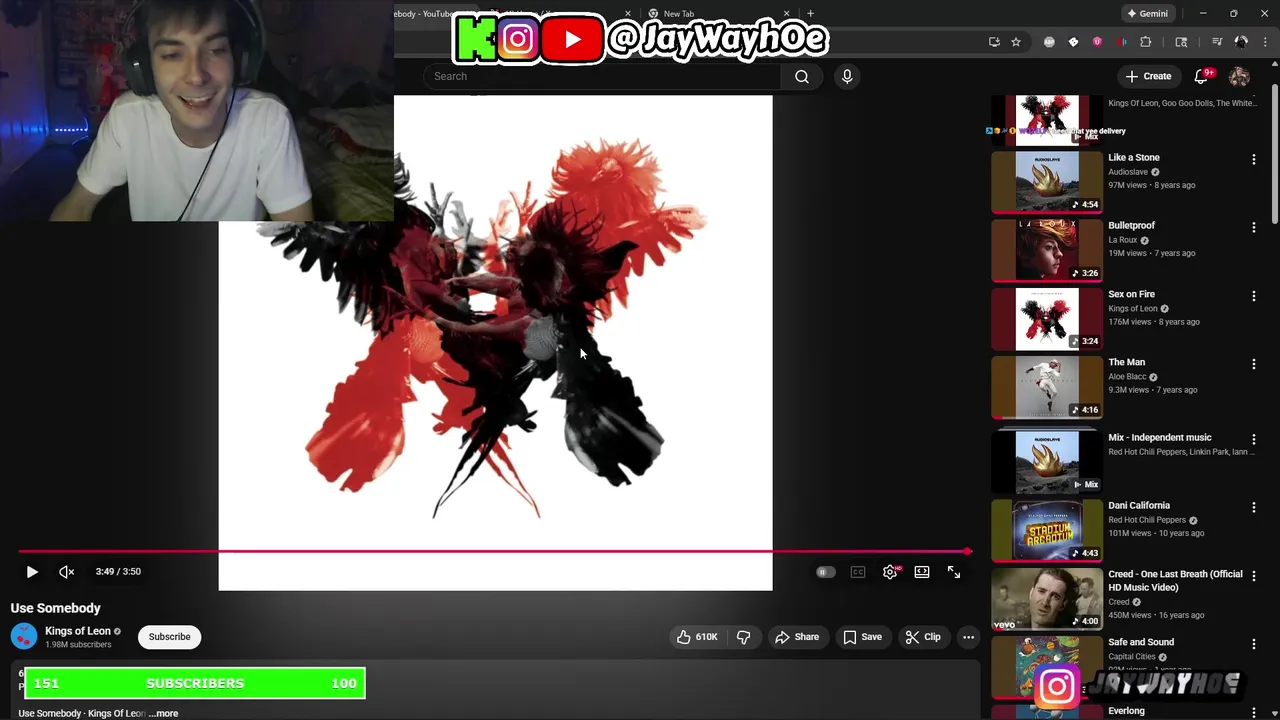Viewport: 1280px width, 720px height.
Task: Open options for Mix - Independent music
Action: 1253,439
